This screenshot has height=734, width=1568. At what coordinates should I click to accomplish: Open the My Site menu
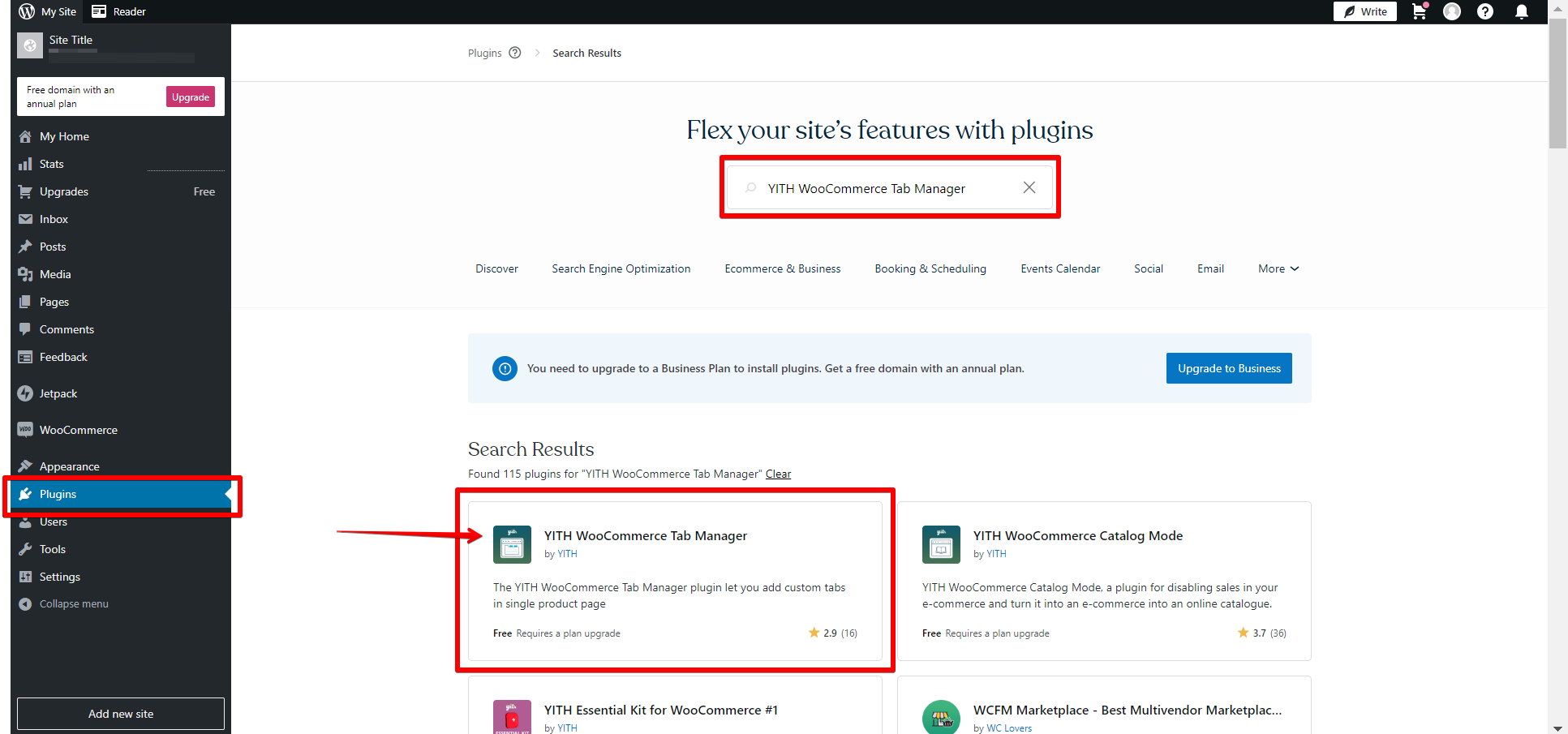pyautogui.click(x=48, y=11)
